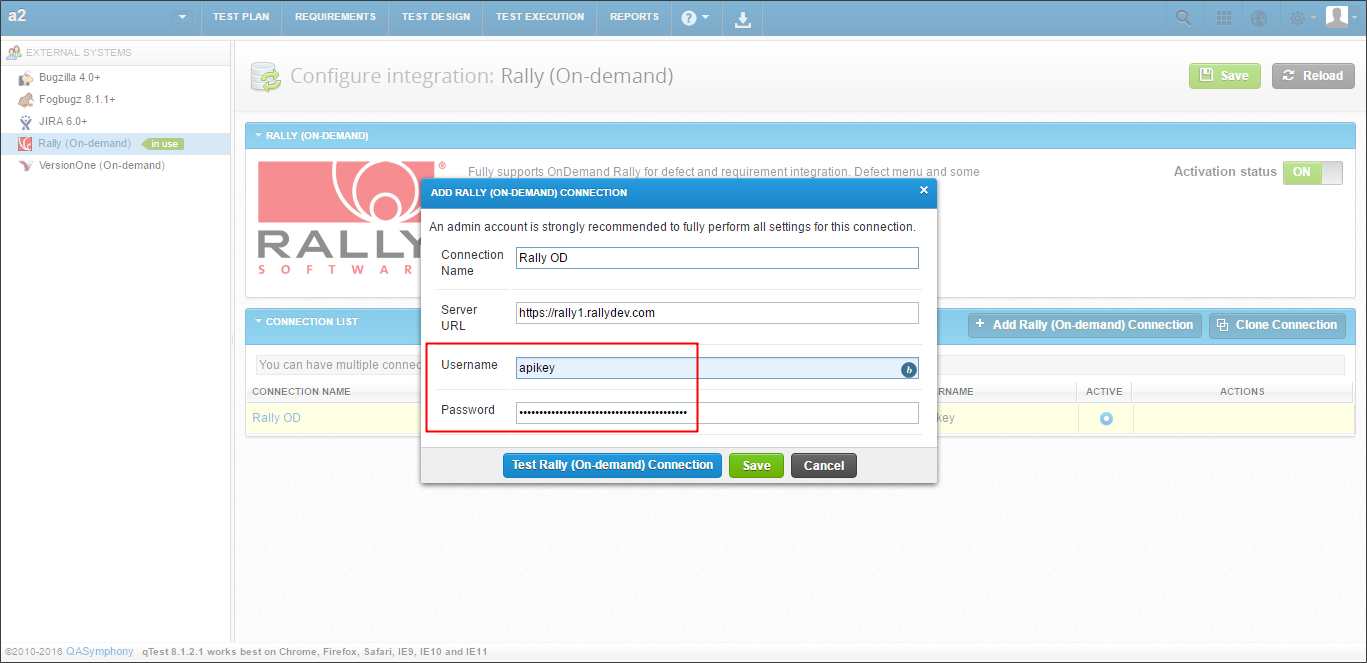Click the search magnifier icon
The width and height of the screenshot is (1367, 663).
pyautogui.click(x=1183, y=18)
